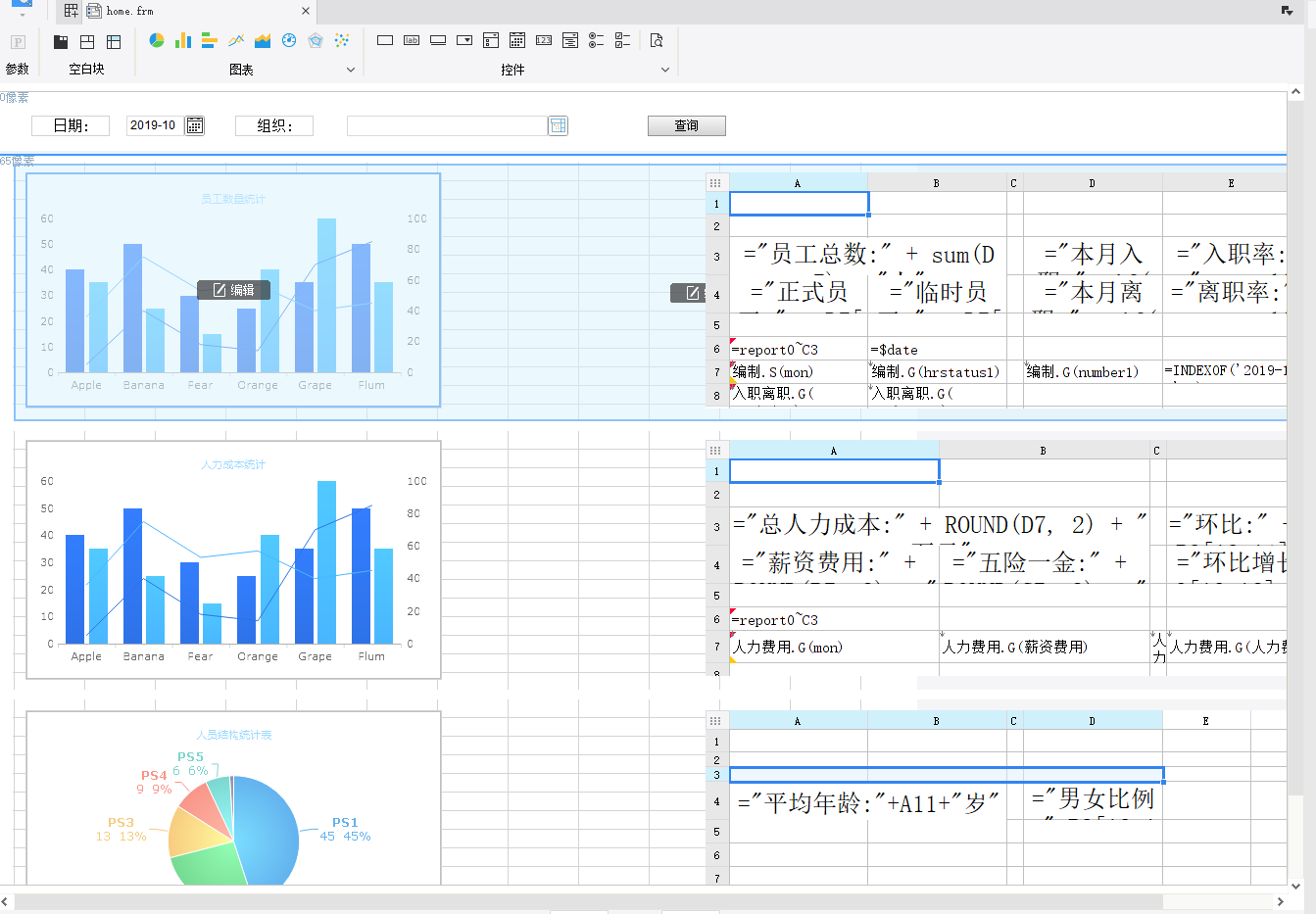This screenshot has height=914, width=1316.
Task: Click the grid icon left of home.frm tab
Action: pos(72,11)
